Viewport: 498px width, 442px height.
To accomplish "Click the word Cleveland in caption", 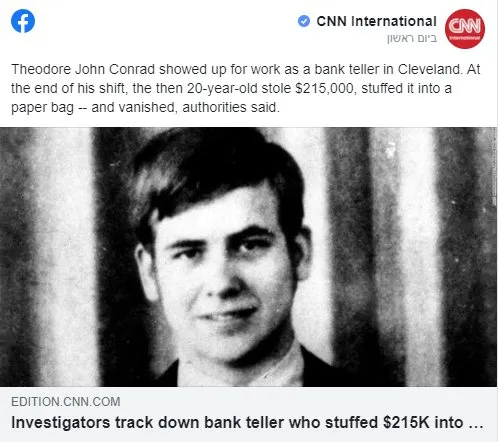I will tap(429, 69).
